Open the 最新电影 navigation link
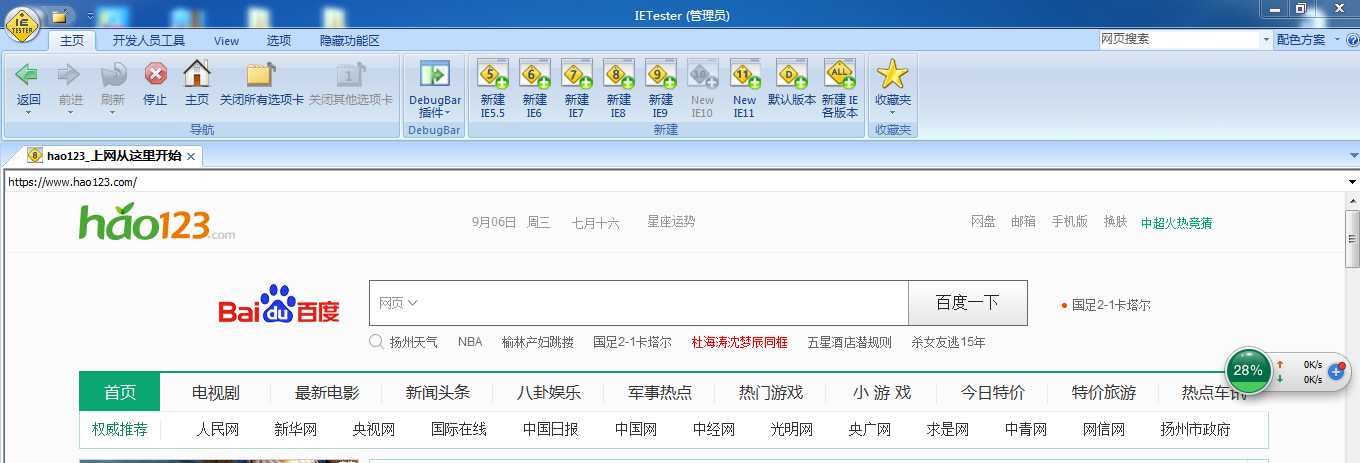This screenshot has height=463, width=1360. tap(327, 393)
